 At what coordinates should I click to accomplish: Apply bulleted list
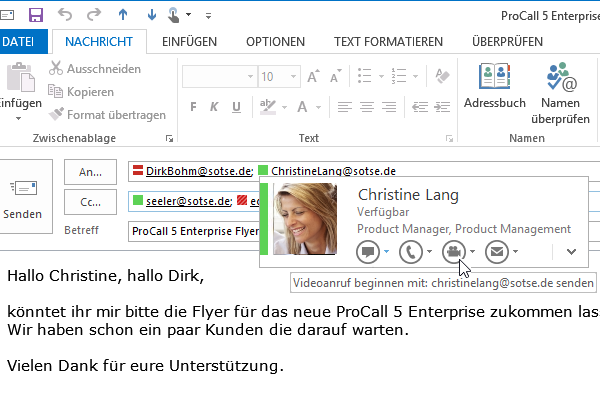[x=364, y=76]
